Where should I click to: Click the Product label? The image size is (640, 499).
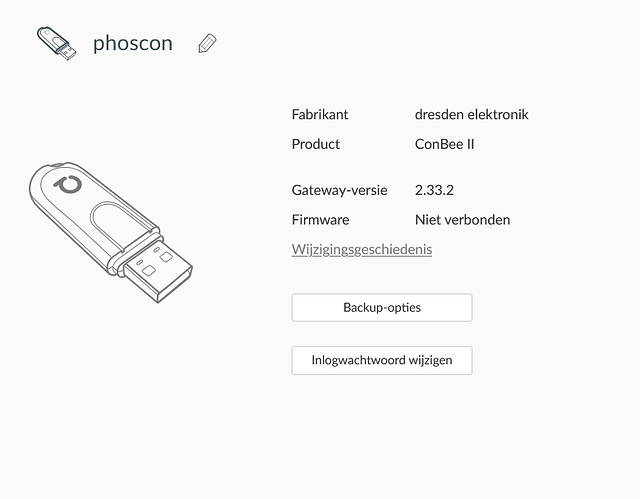pos(316,144)
